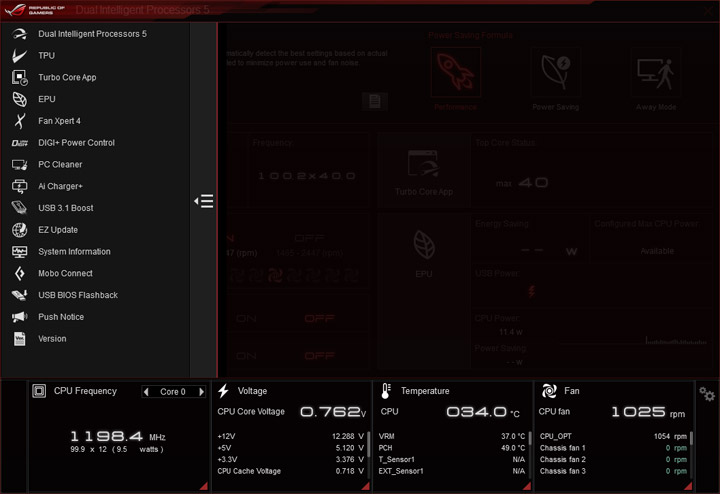Image resolution: width=720 pixels, height=494 pixels.
Task: Open Push Notice label
Action: [x=61, y=317]
